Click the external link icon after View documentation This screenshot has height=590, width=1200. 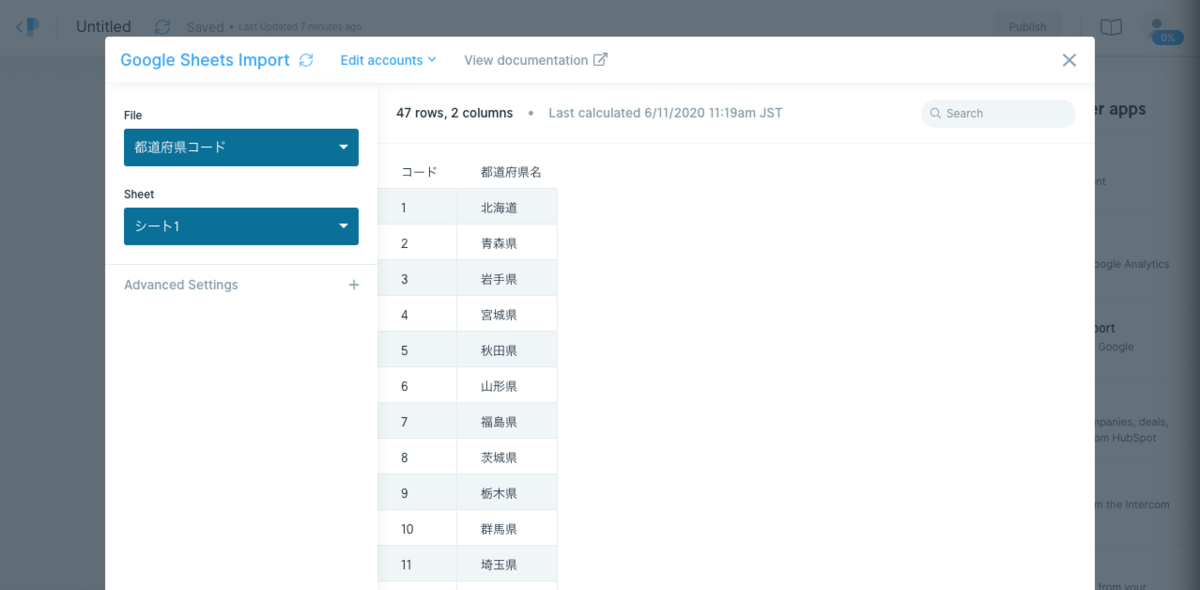point(600,60)
